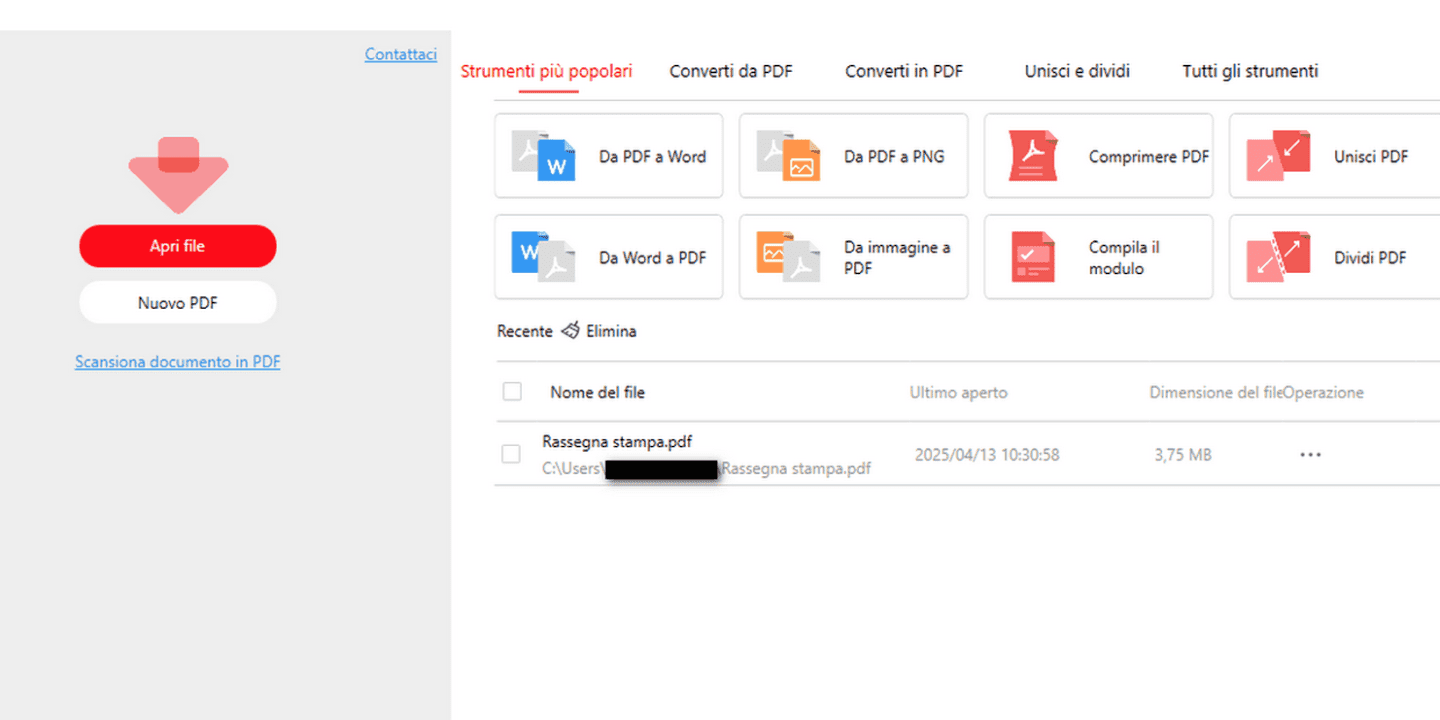Open the Da PDF a Word converter icon
Viewport: 1440px width, 720px height.
[x=539, y=155]
